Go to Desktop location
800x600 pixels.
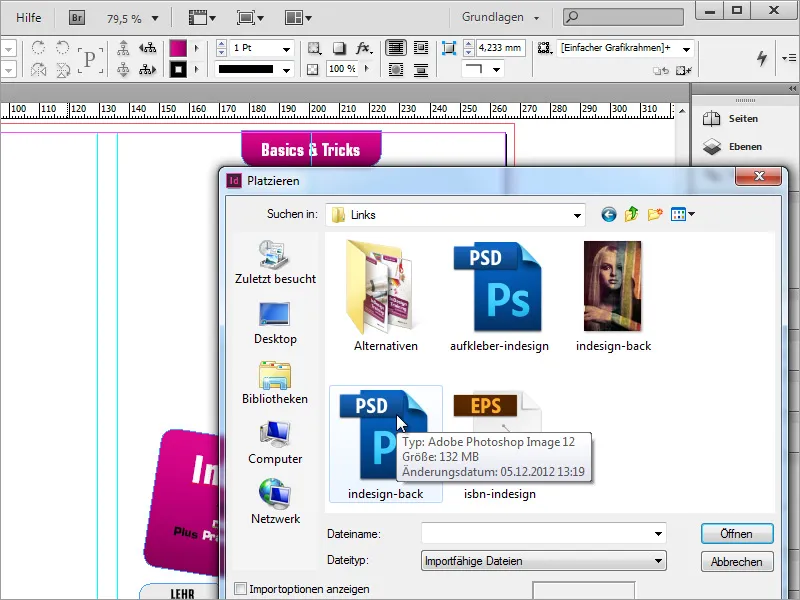pos(275,323)
